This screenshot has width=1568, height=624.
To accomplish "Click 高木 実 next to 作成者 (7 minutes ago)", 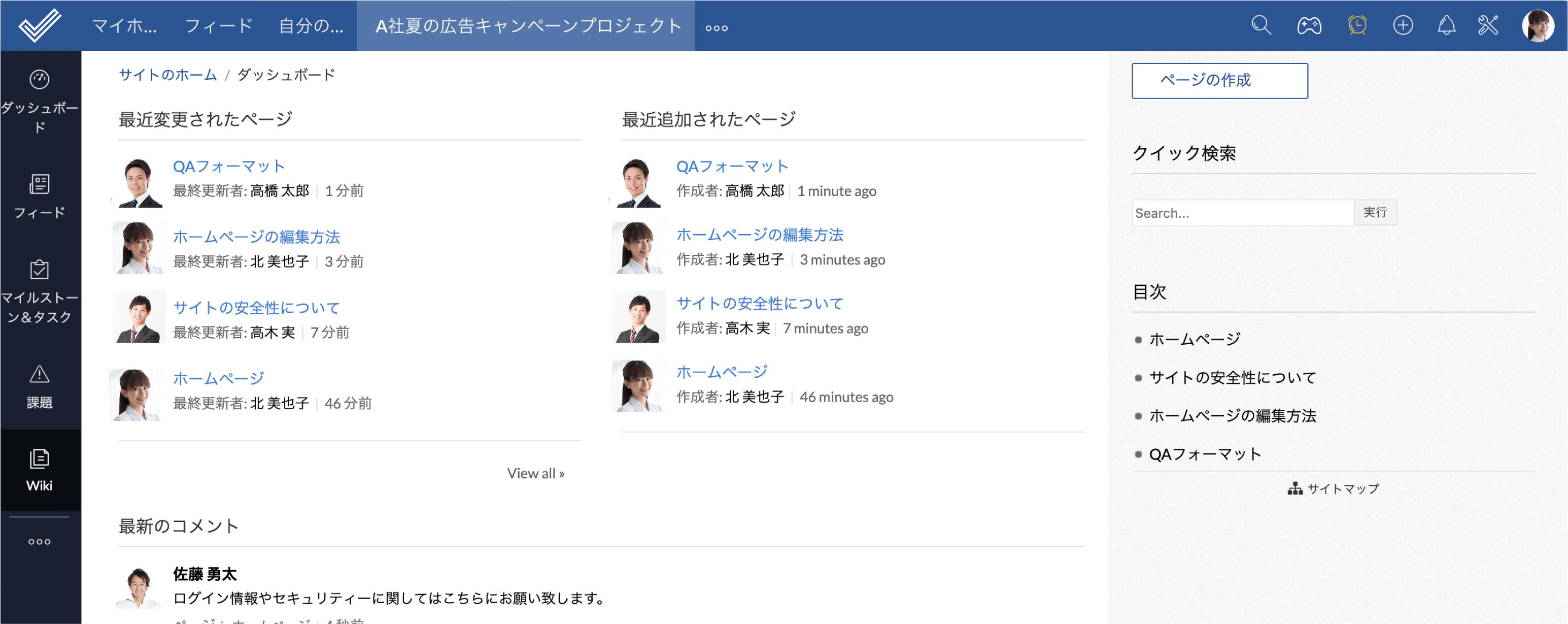I will coord(747,328).
